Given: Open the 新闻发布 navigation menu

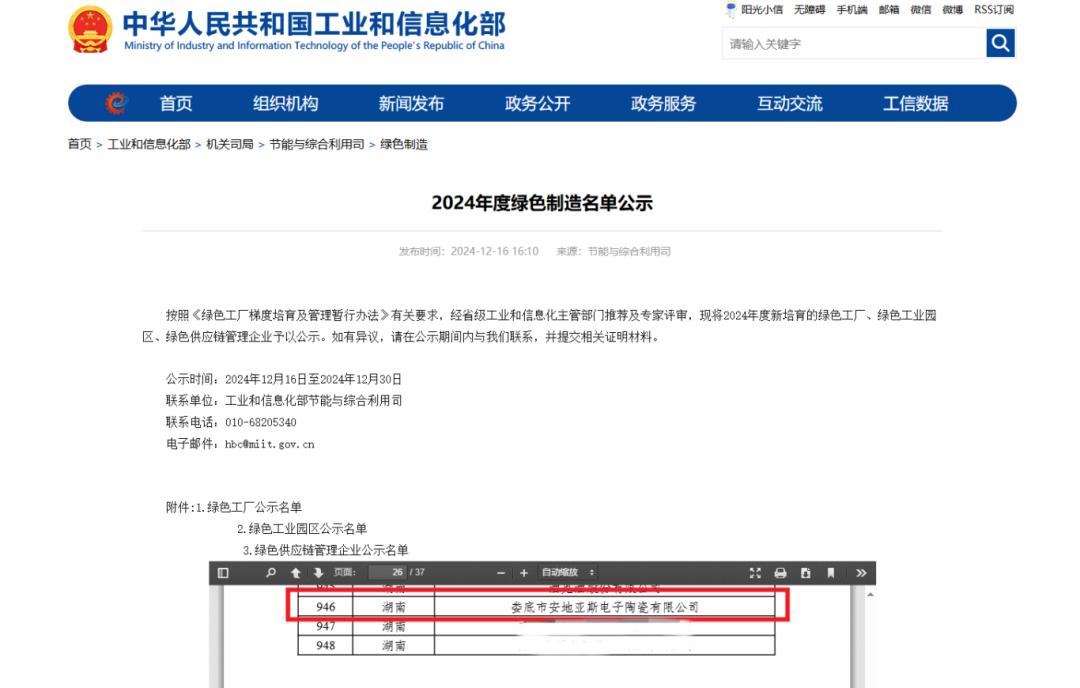Looking at the screenshot, I should (411, 104).
